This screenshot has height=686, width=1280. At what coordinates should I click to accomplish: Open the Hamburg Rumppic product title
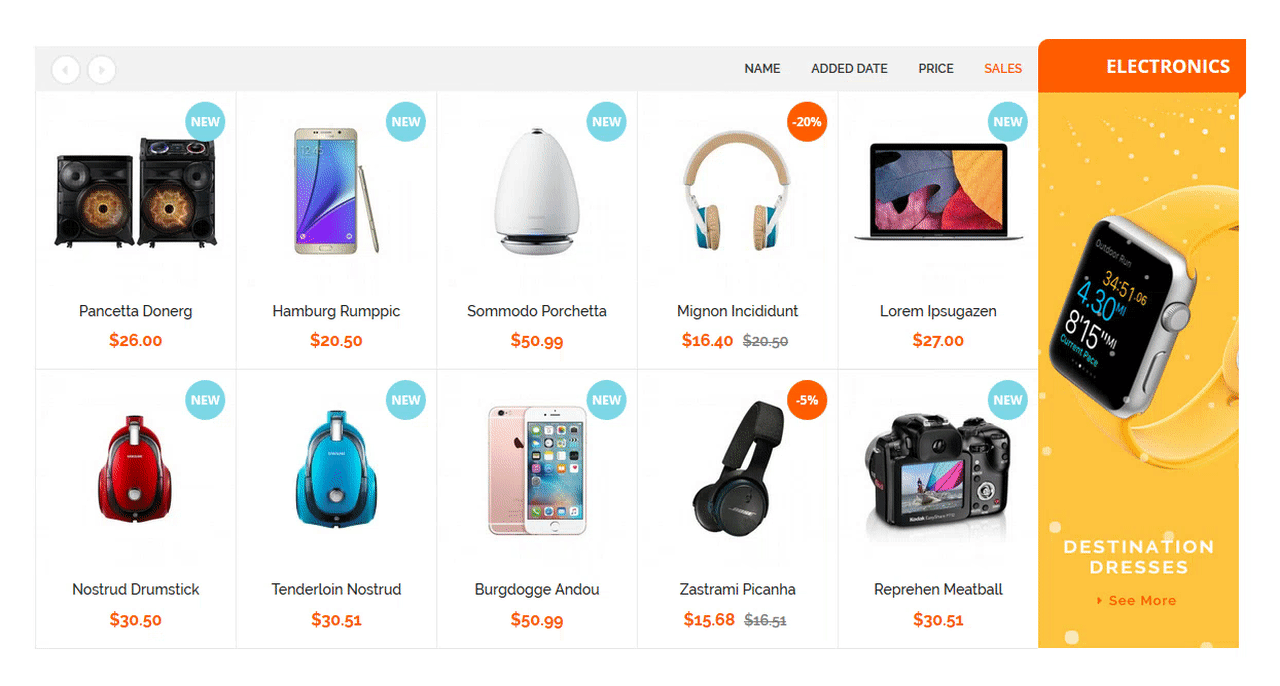coord(336,311)
